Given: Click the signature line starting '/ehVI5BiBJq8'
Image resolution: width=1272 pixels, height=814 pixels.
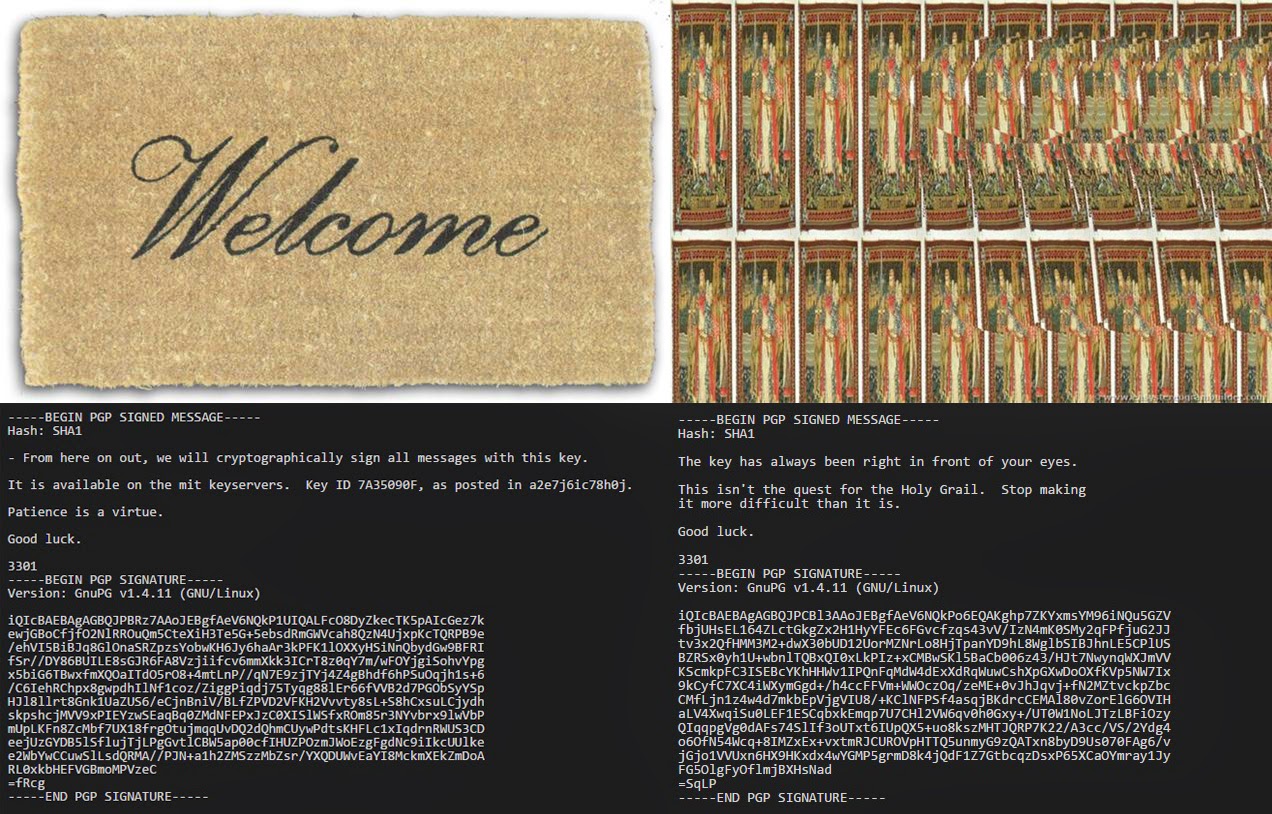Looking at the screenshot, I should pyautogui.click(x=245, y=647).
